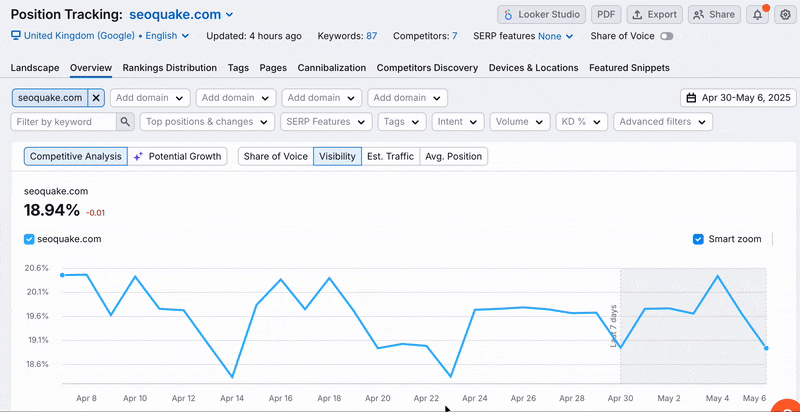Switch to the Overview tab
Viewport: 800px width, 412px height.
[x=91, y=68]
